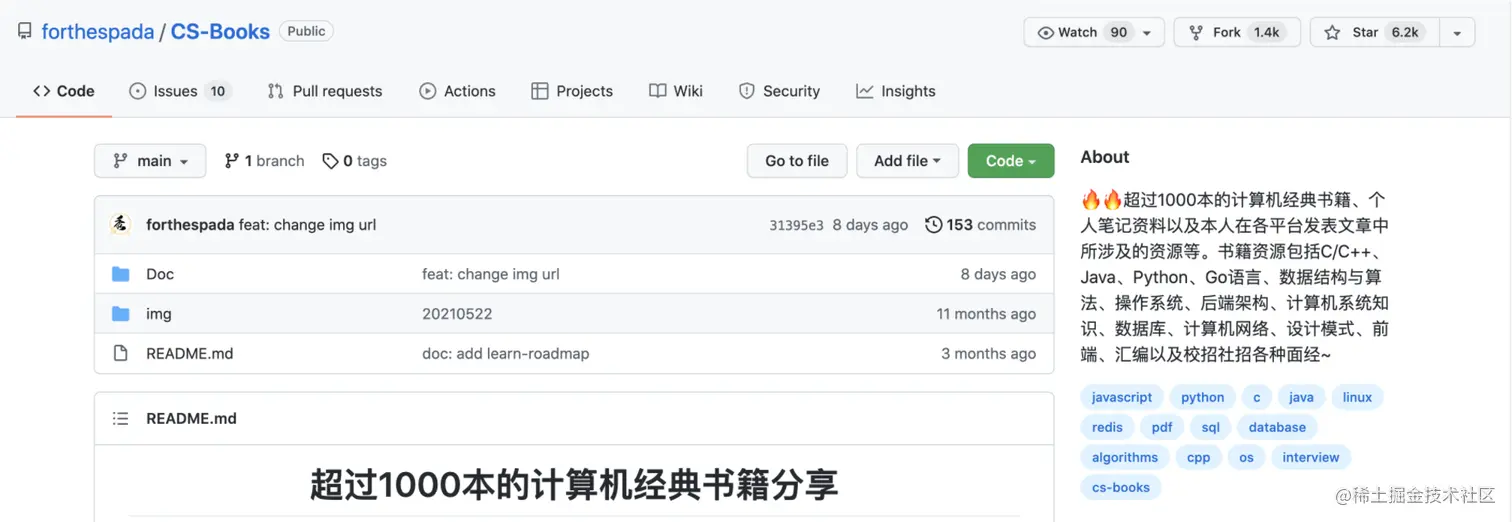The image size is (1512, 522).
Task: Open the Insights tab
Action: click(896, 91)
